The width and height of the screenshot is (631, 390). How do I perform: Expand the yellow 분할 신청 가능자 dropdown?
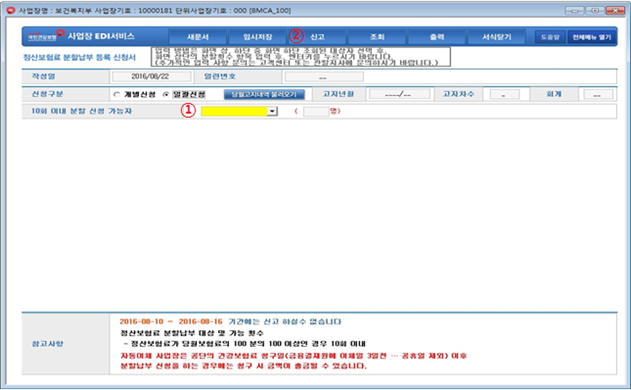point(272,111)
